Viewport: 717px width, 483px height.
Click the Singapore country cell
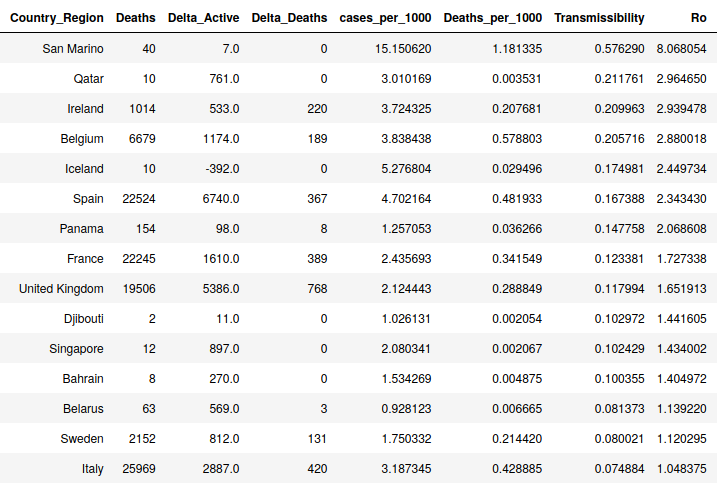point(76,349)
